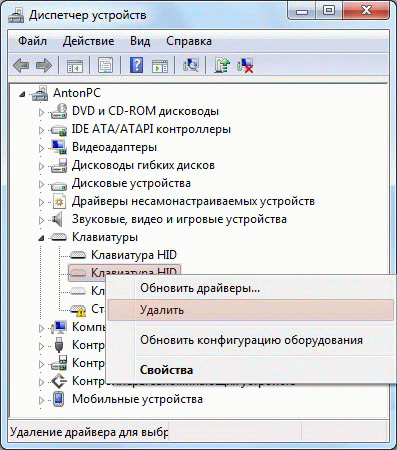Expand the Видеоадаптеры node
The width and height of the screenshot is (397, 450).
pyautogui.click(x=41, y=148)
